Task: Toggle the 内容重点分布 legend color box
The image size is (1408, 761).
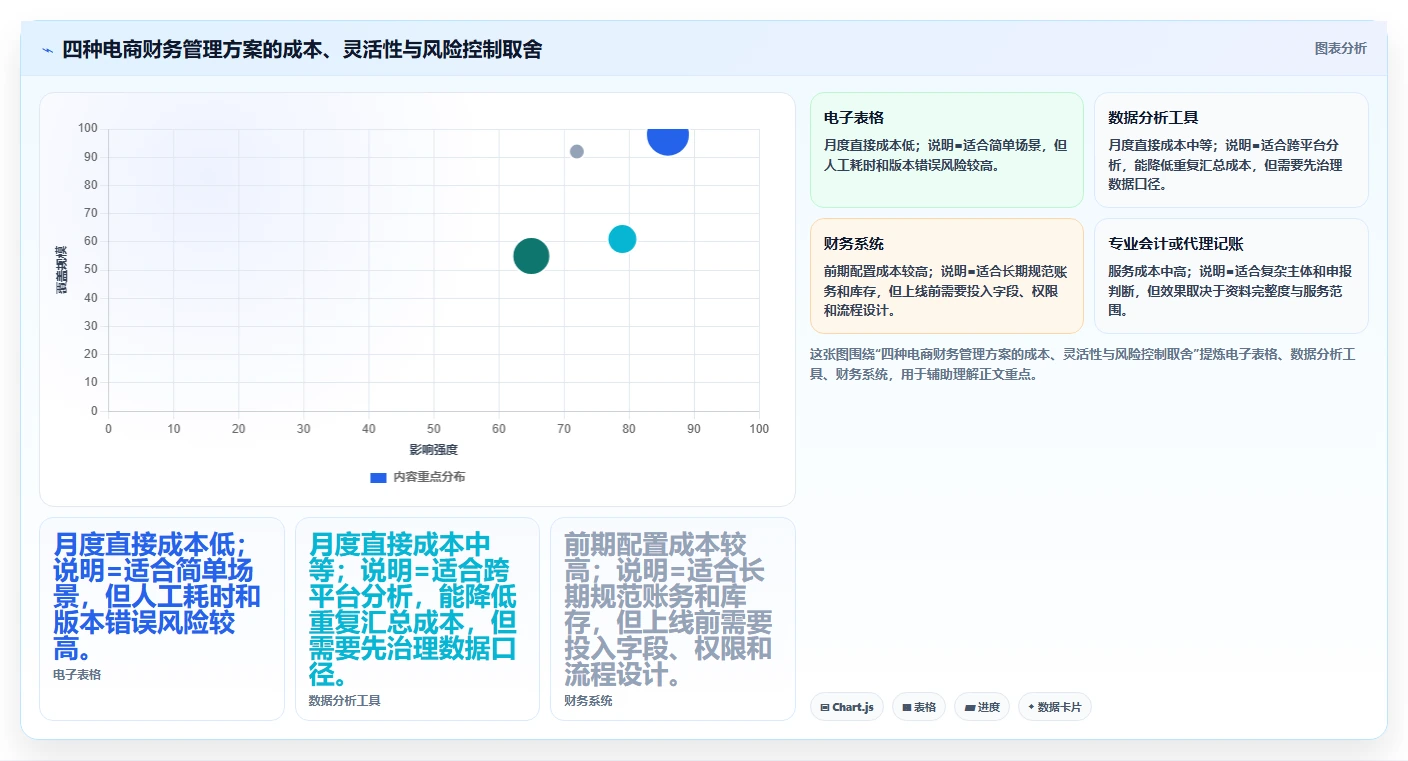Action: (378, 477)
